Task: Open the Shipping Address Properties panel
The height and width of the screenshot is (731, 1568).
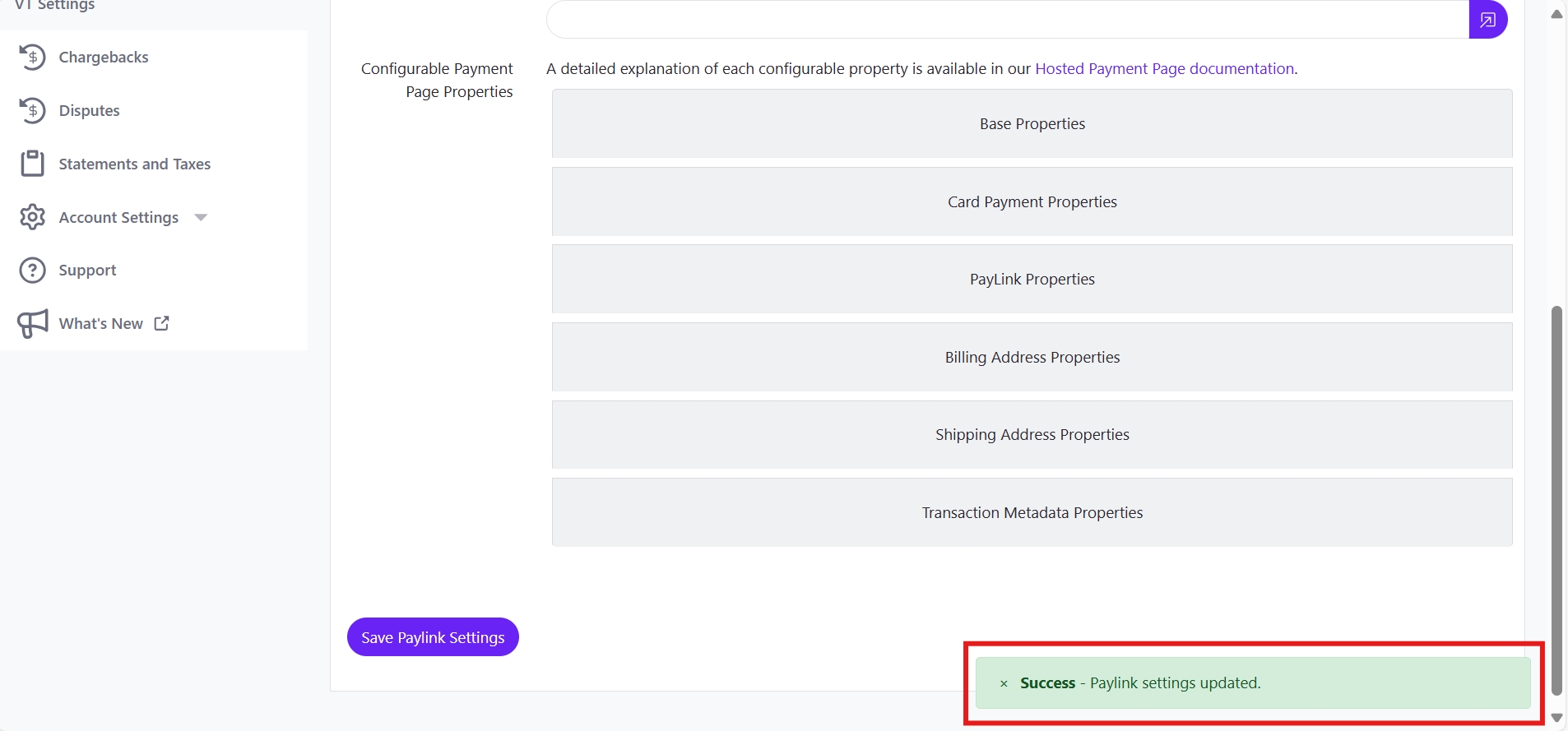Action: click(1032, 434)
